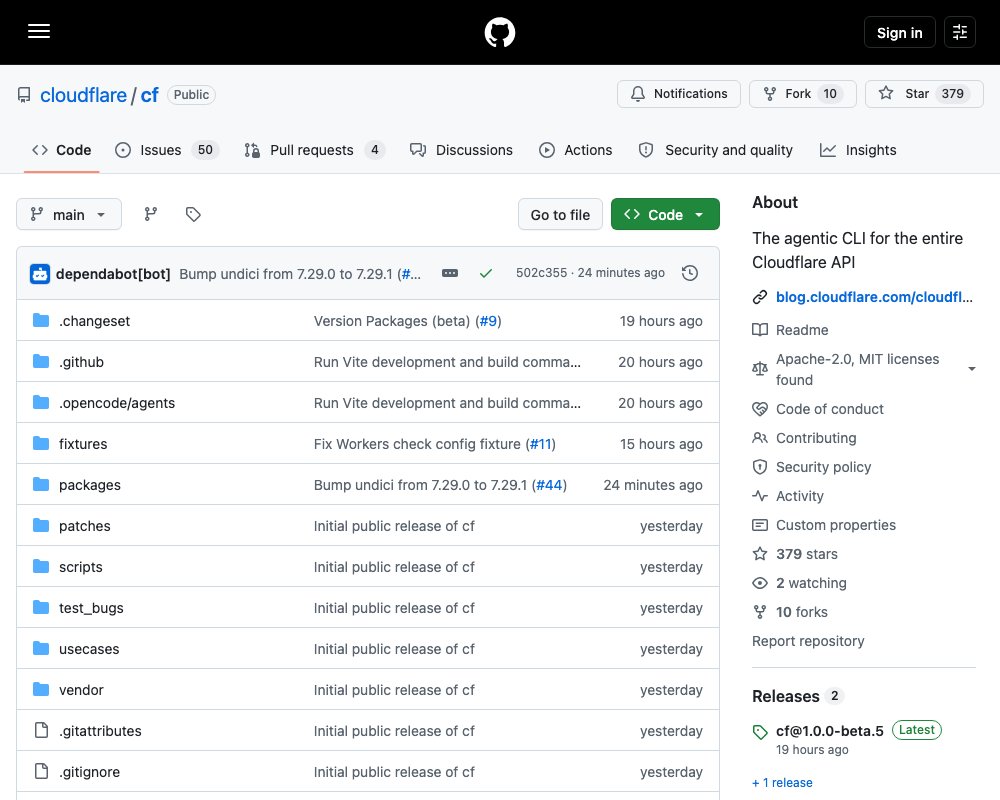The width and height of the screenshot is (1000, 800).
Task: Open the .opencode/agents folder
Action: click(x=117, y=403)
